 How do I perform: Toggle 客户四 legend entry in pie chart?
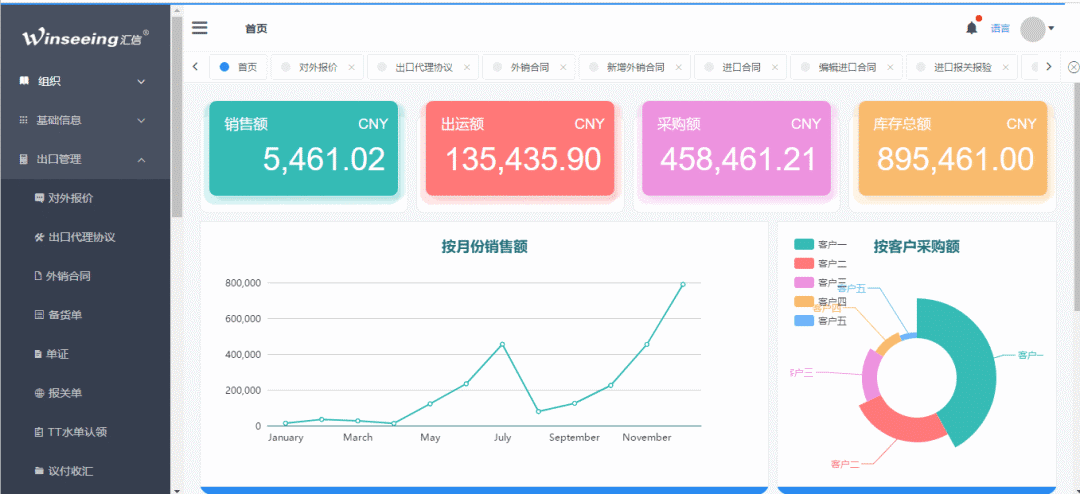(820, 302)
